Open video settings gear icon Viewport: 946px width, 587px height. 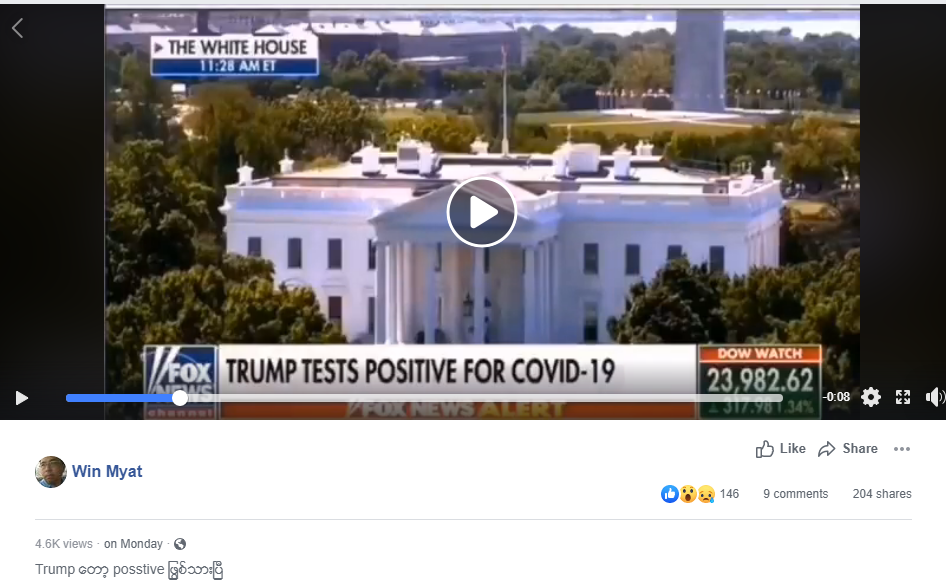pyautogui.click(x=870, y=397)
